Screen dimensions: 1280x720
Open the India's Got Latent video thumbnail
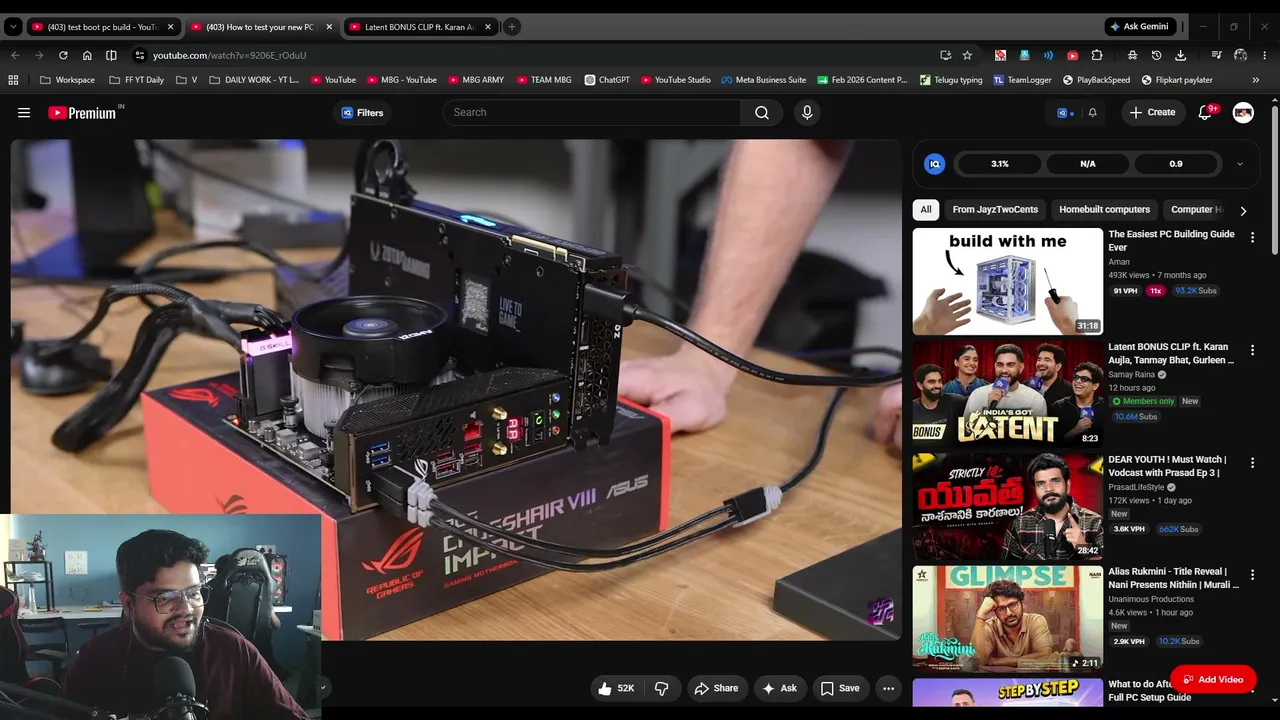(1007, 395)
